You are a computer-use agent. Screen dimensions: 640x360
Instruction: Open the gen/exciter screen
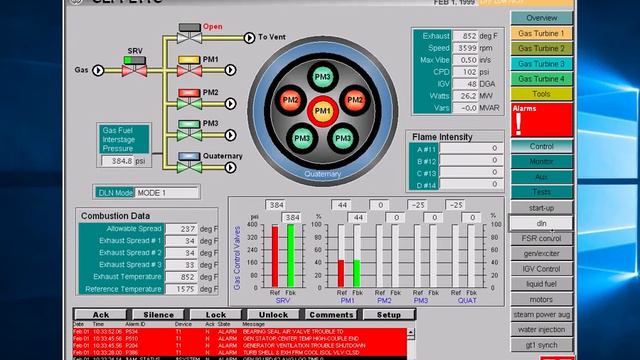pyautogui.click(x=542, y=253)
